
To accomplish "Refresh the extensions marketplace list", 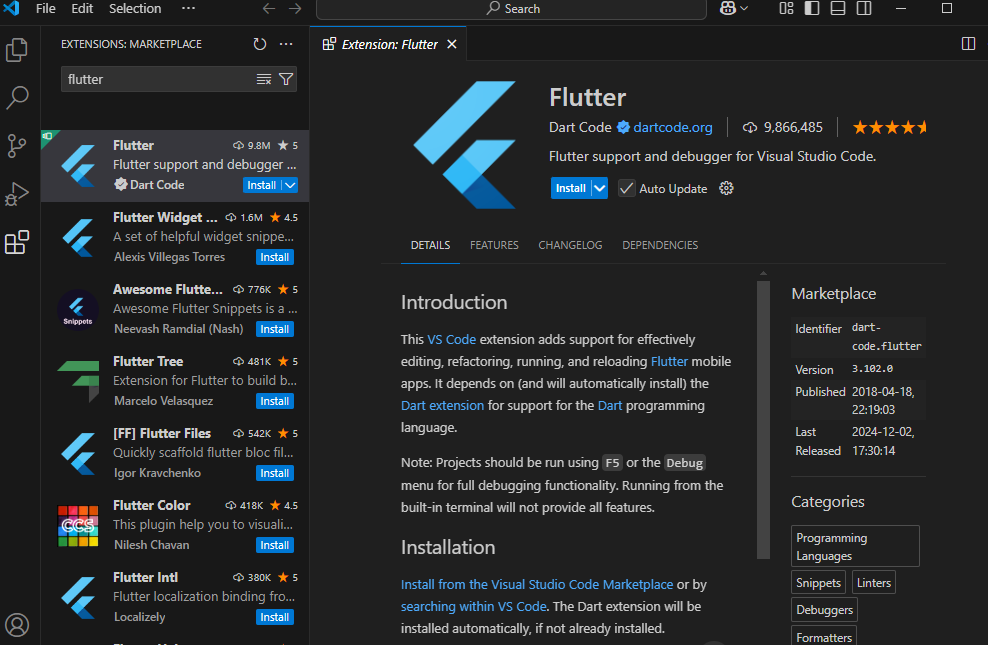I will 260,44.
